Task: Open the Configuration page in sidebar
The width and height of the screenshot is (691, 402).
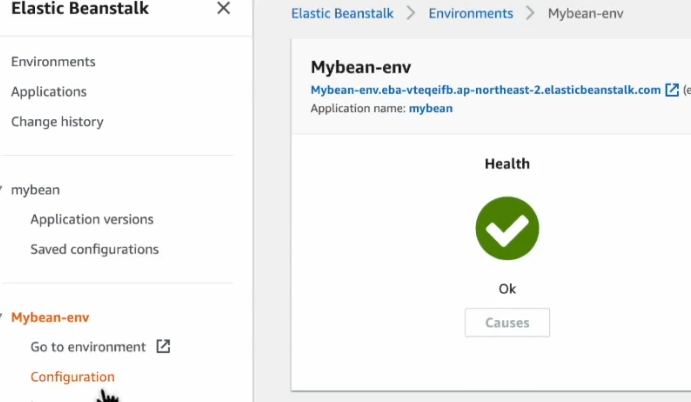Action: pos(72,377)
